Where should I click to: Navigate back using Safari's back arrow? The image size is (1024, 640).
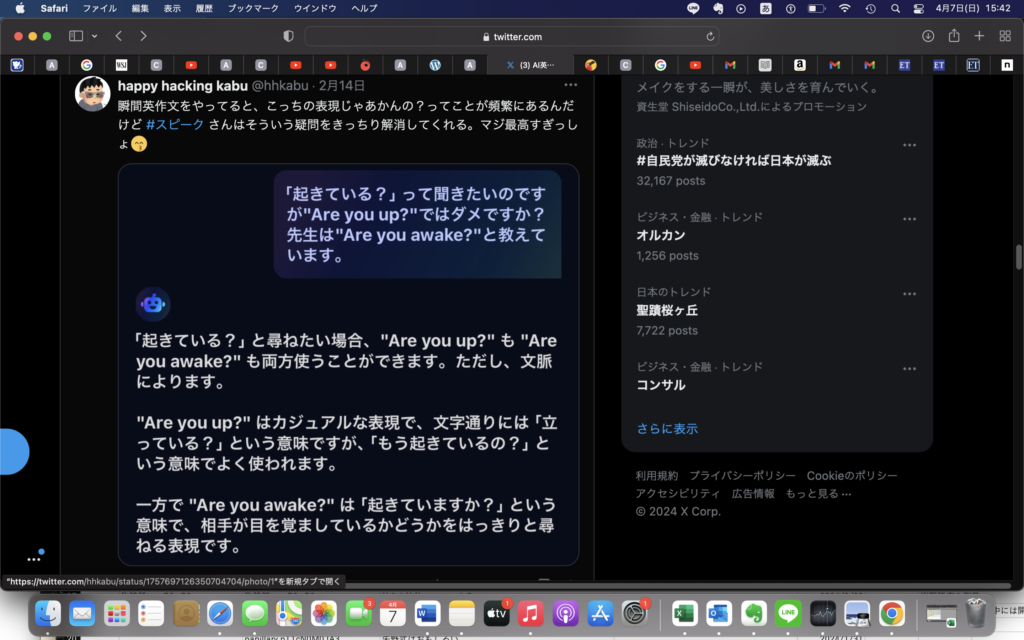click(x=120, y=36)
